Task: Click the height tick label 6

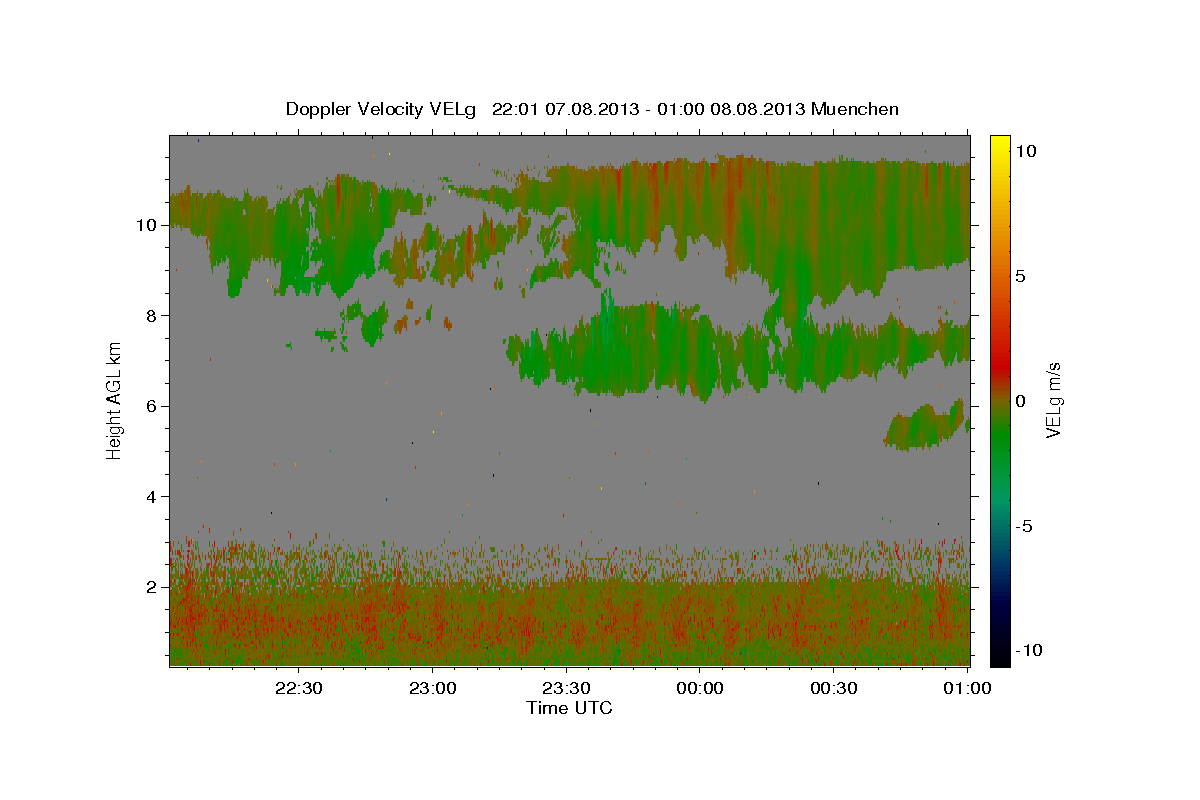Action: coord(152,406)
